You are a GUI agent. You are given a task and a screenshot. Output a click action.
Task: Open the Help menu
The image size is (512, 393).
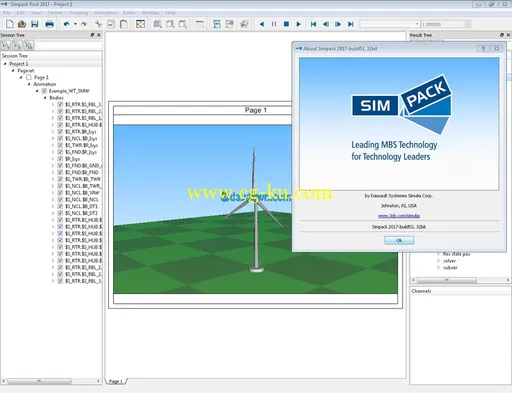tap(170, 13)
